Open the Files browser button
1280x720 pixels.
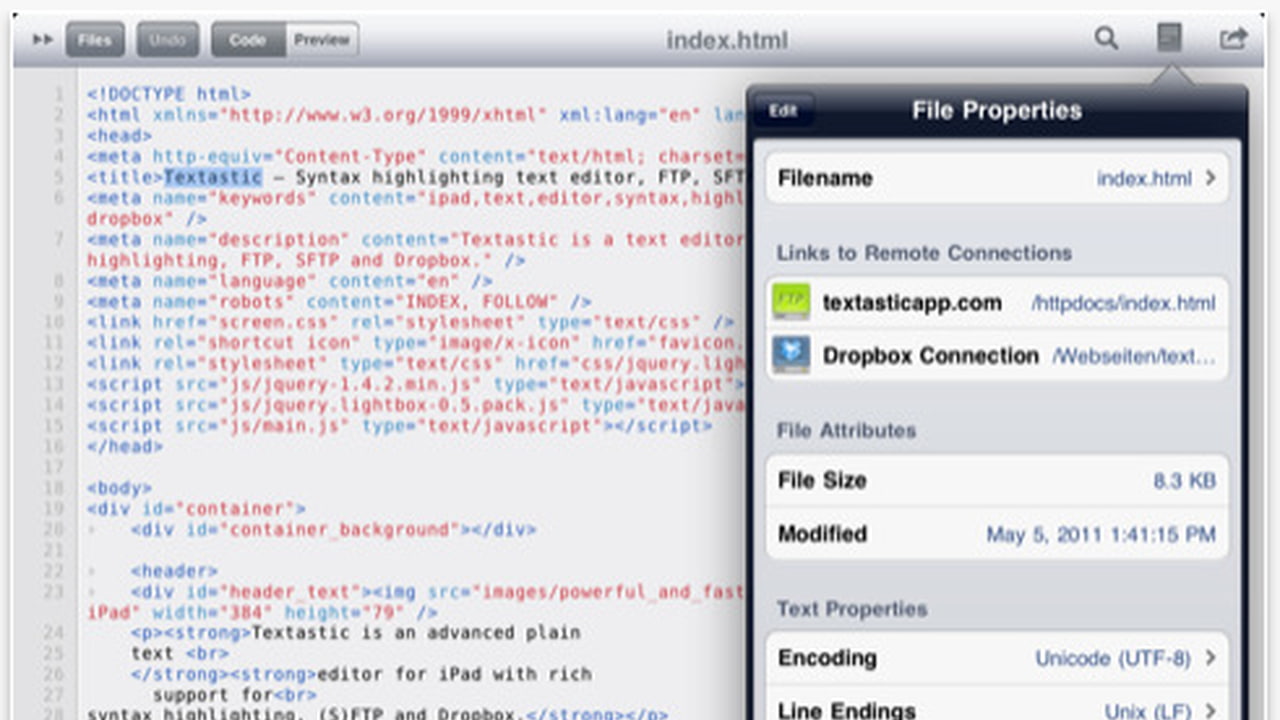(x=95, y=40)
